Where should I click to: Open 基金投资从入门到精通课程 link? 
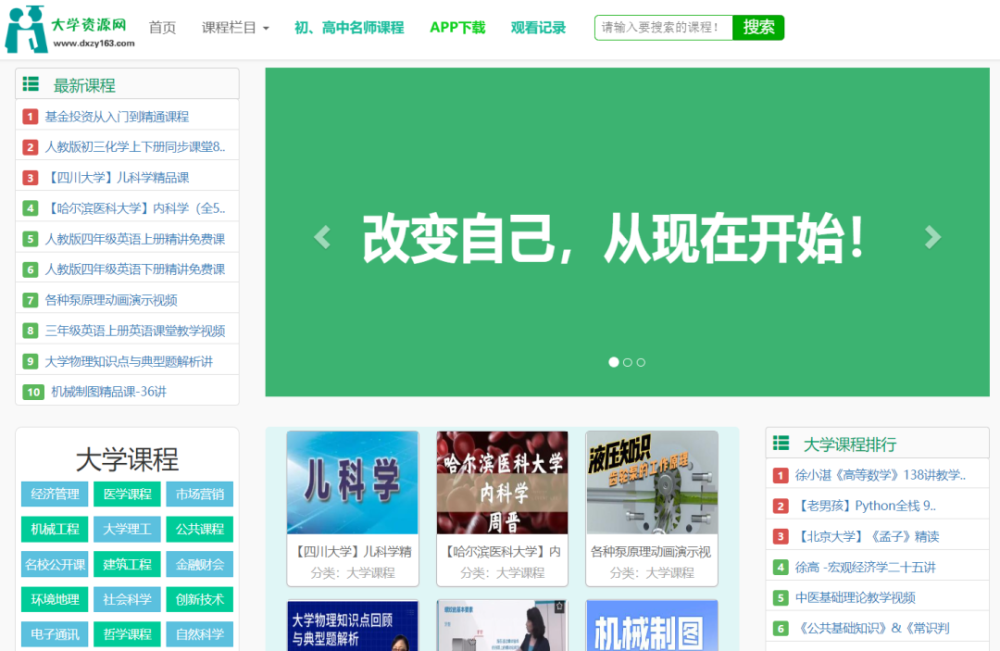point(117,117)
